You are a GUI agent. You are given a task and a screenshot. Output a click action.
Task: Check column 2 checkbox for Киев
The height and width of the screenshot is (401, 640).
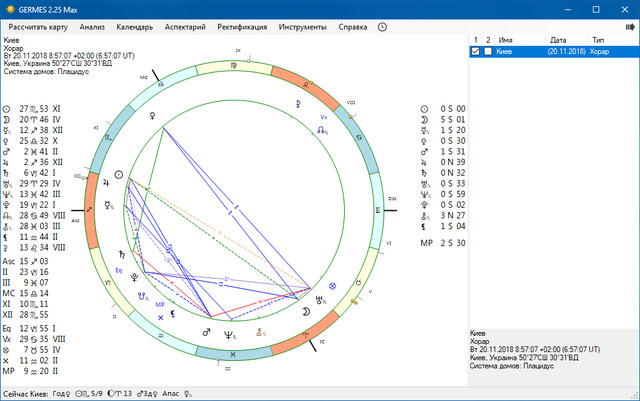point(488,51)
